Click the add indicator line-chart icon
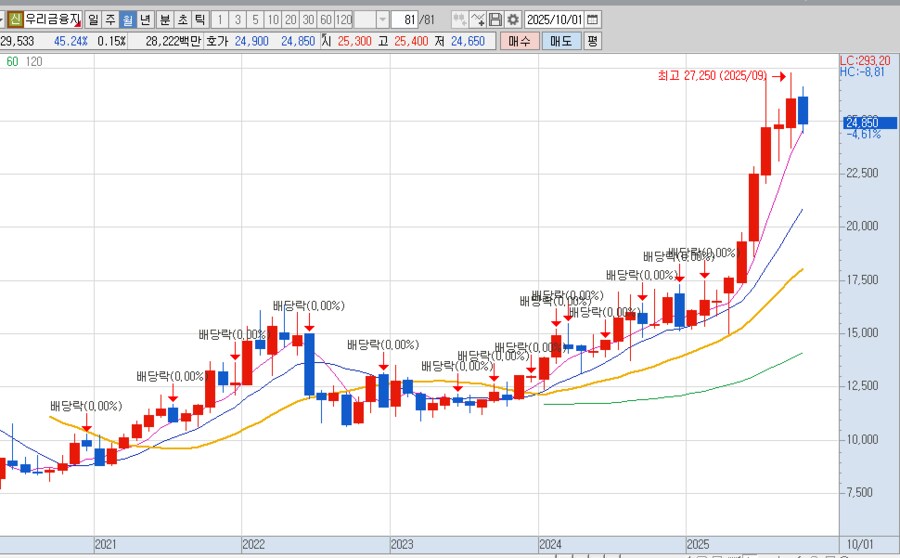 click(477, 19)
